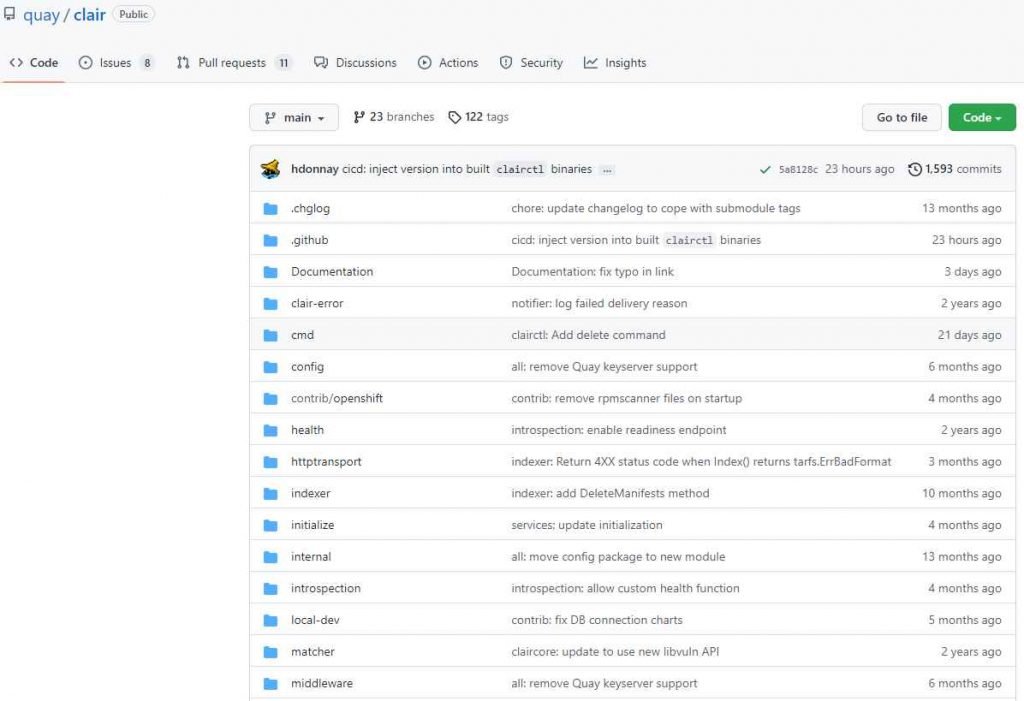Open the health directory name
This screenshot has width=1024, height=701.
(x=308, y=430)
